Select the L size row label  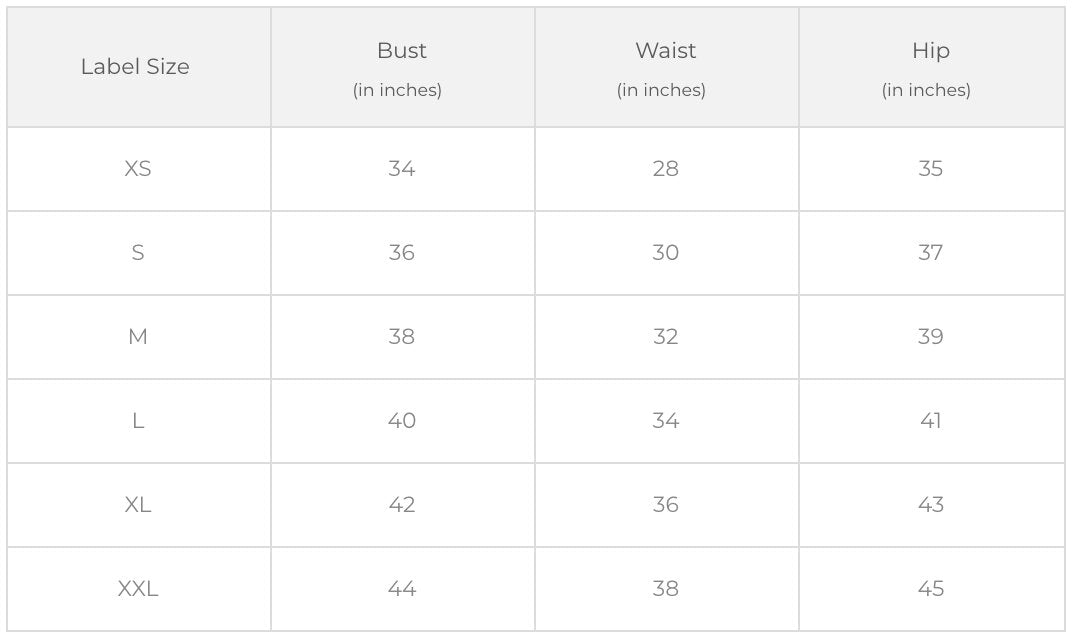(x=138, y=421)
